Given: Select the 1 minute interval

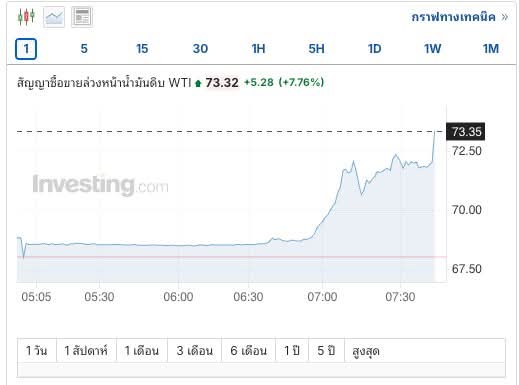Looking at the screenshot, I should [x=26, y=49].
